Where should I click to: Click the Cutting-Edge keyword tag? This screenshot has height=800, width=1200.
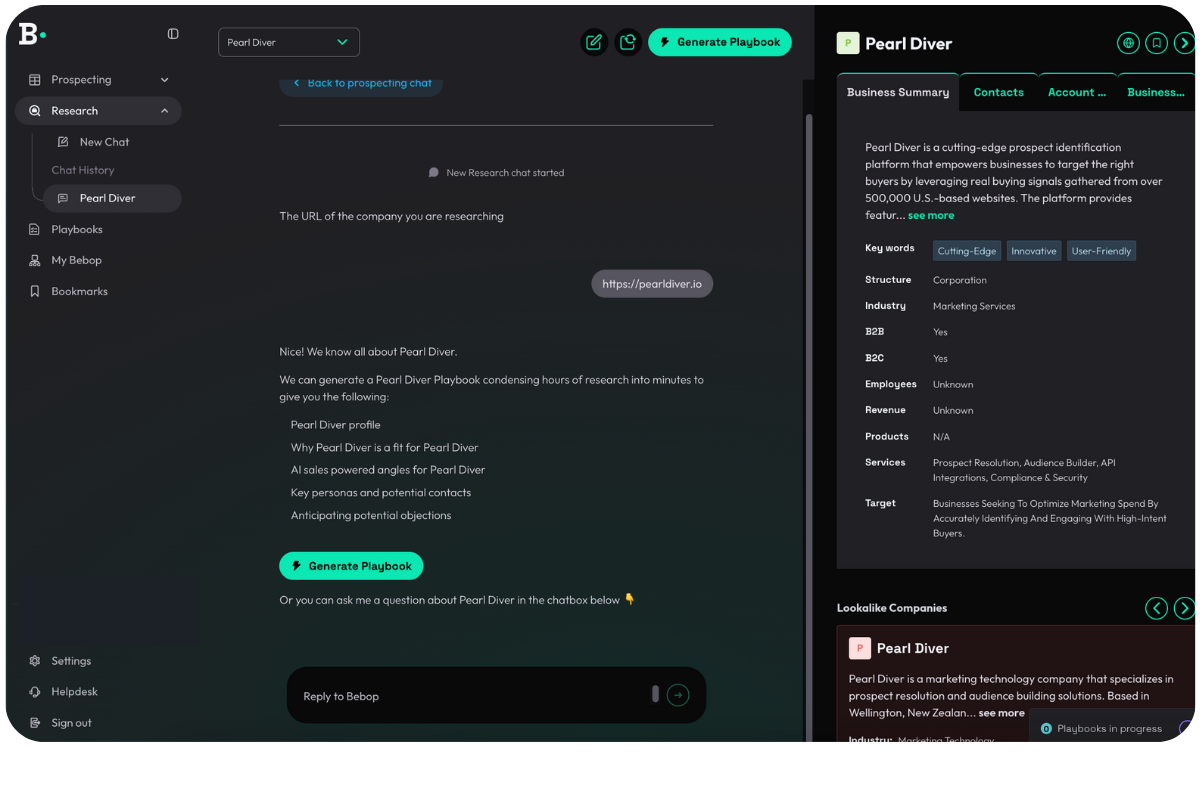click(x=967, y=251)
